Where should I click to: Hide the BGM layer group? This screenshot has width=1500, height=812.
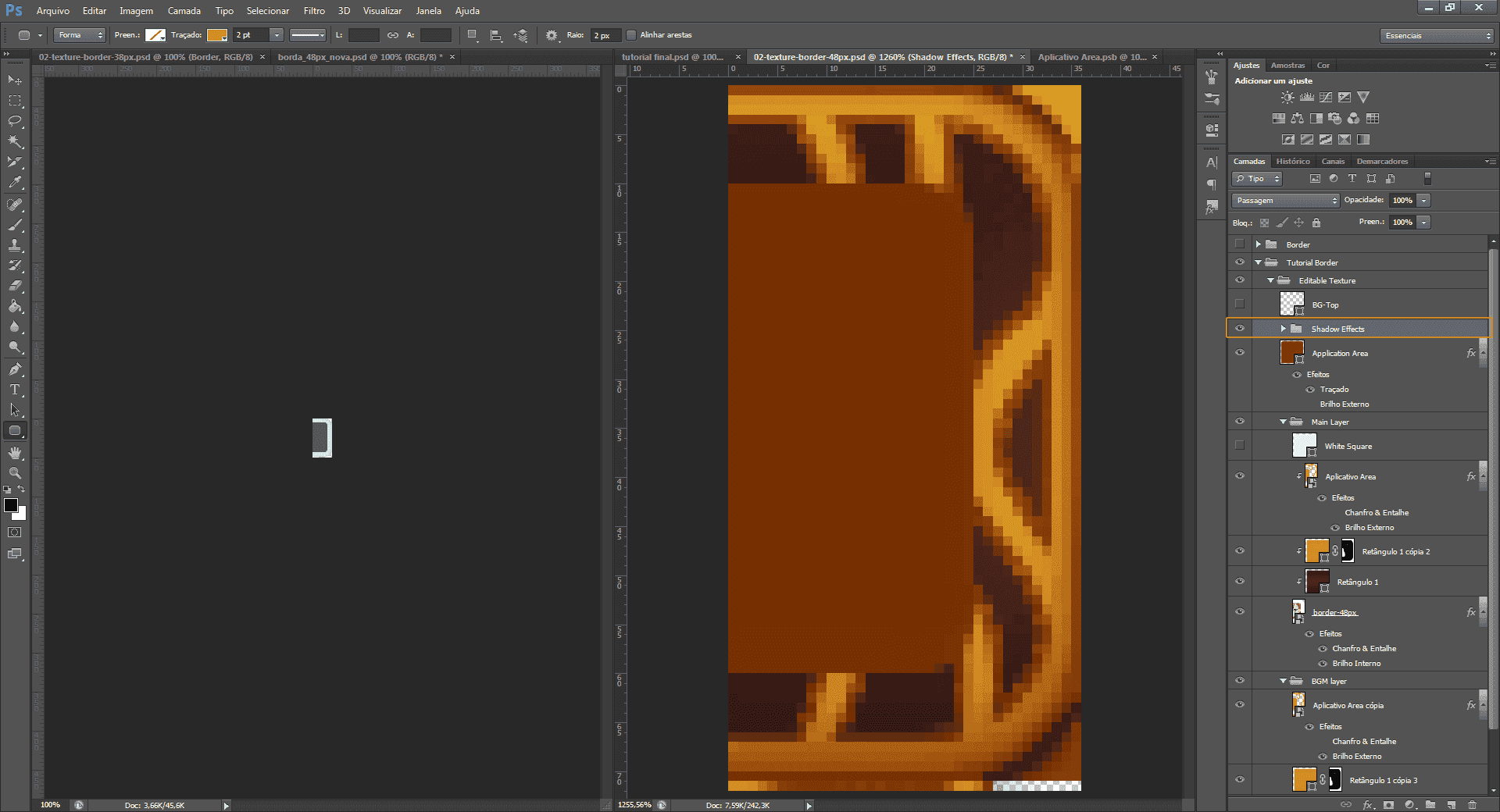click(1240, 680)
